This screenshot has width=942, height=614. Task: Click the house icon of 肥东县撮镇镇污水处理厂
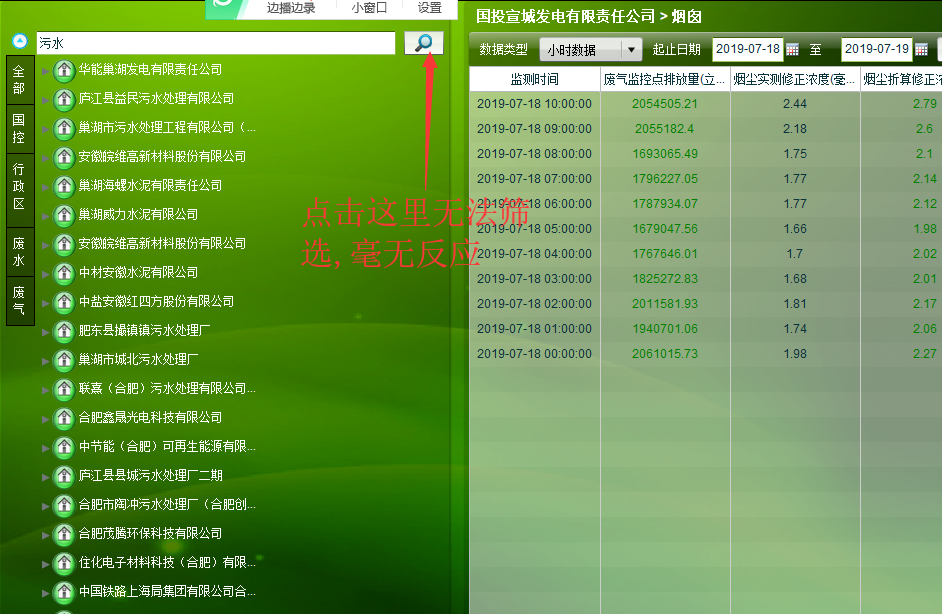(x=64, y=331)
